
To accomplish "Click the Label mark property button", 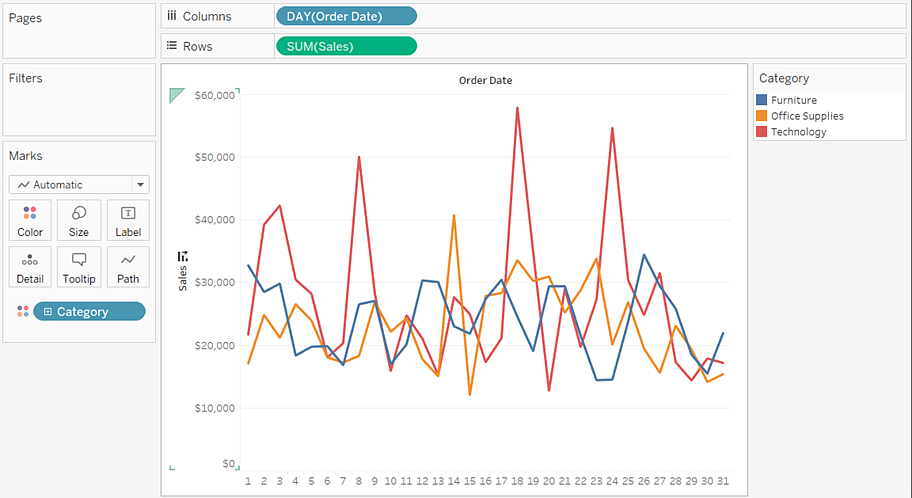I will (128, 220).
